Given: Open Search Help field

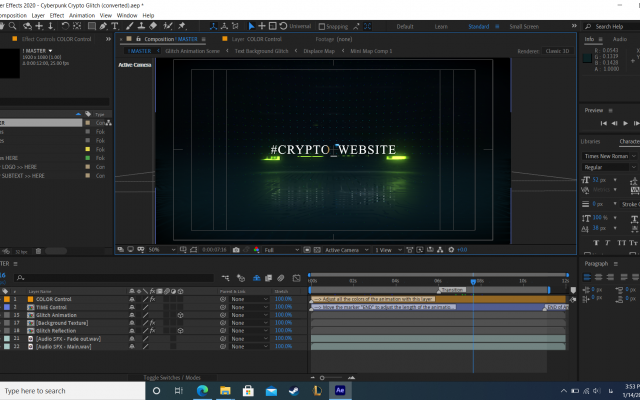Looking at the screenshot, I should 609,26.
